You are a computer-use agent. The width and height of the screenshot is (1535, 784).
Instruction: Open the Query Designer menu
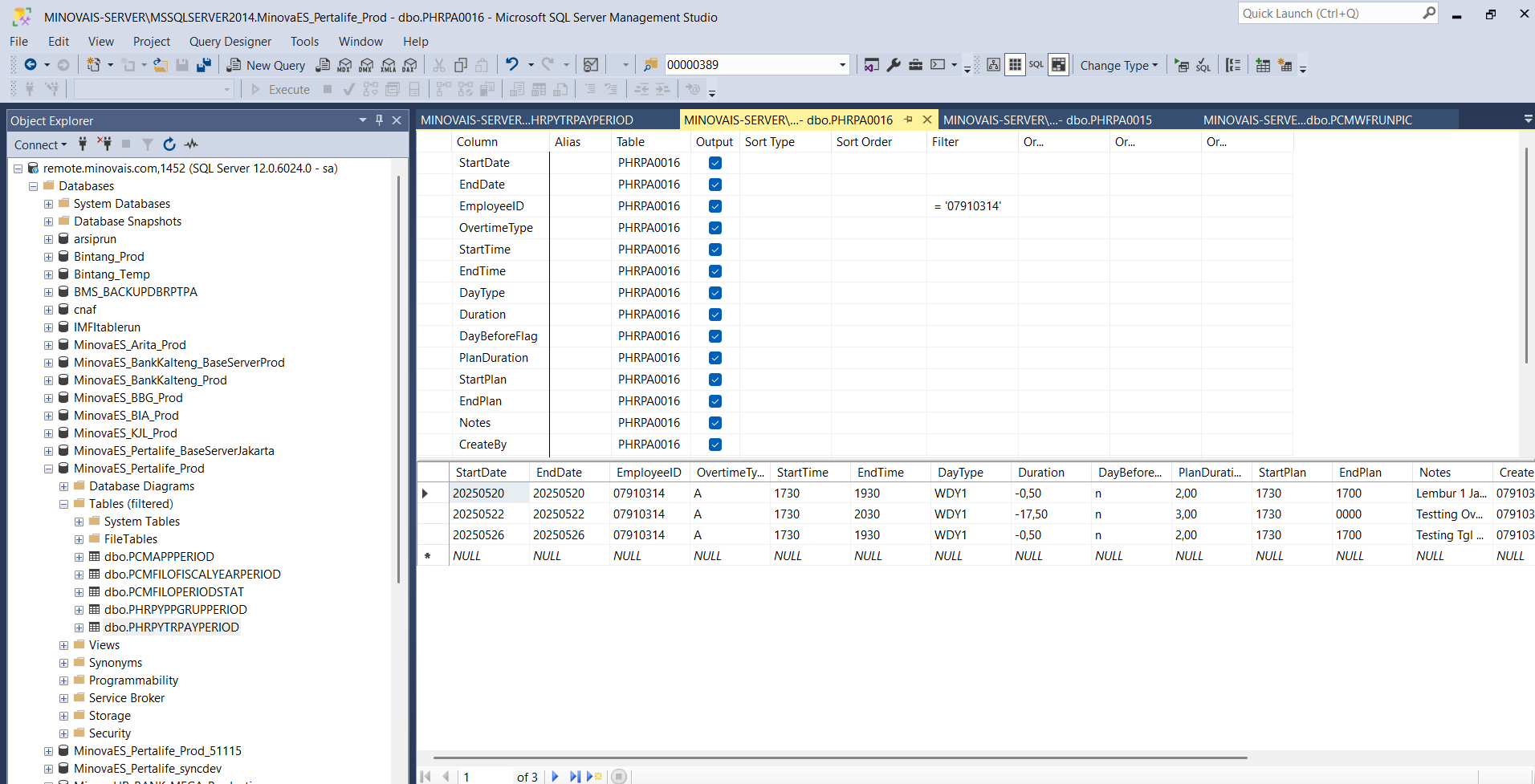pyautogui.click(x=230, y=42)
